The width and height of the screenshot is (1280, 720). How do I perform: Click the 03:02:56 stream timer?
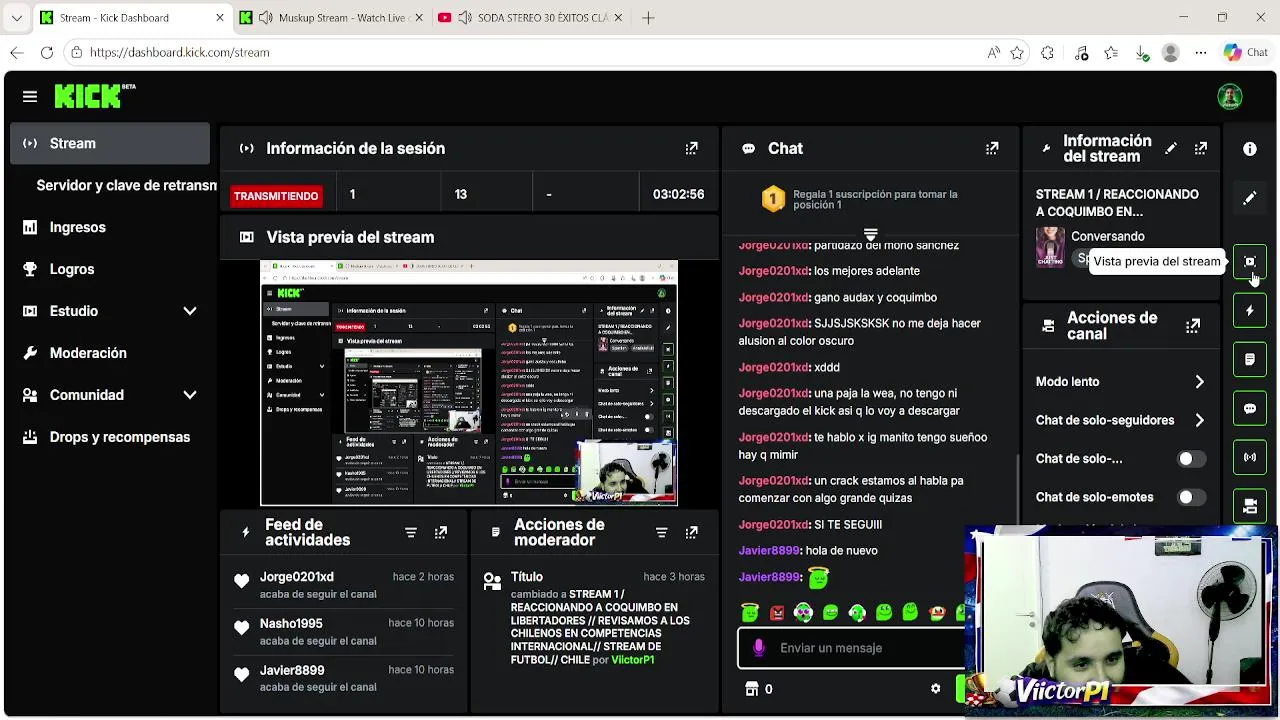click(678, 195)
